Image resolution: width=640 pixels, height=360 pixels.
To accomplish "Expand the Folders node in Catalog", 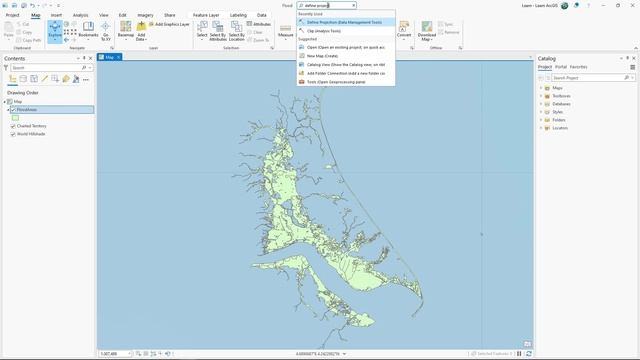I will point(541,120).
